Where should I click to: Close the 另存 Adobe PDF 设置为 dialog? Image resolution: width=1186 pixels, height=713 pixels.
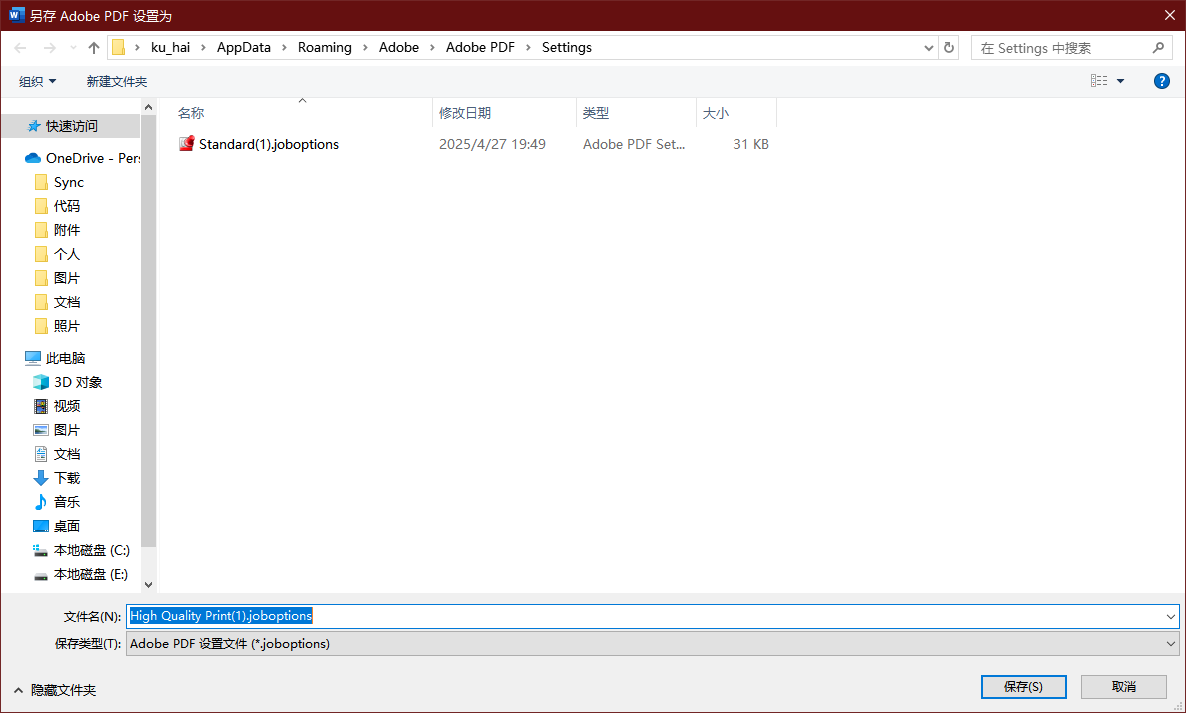[1169, 15]
